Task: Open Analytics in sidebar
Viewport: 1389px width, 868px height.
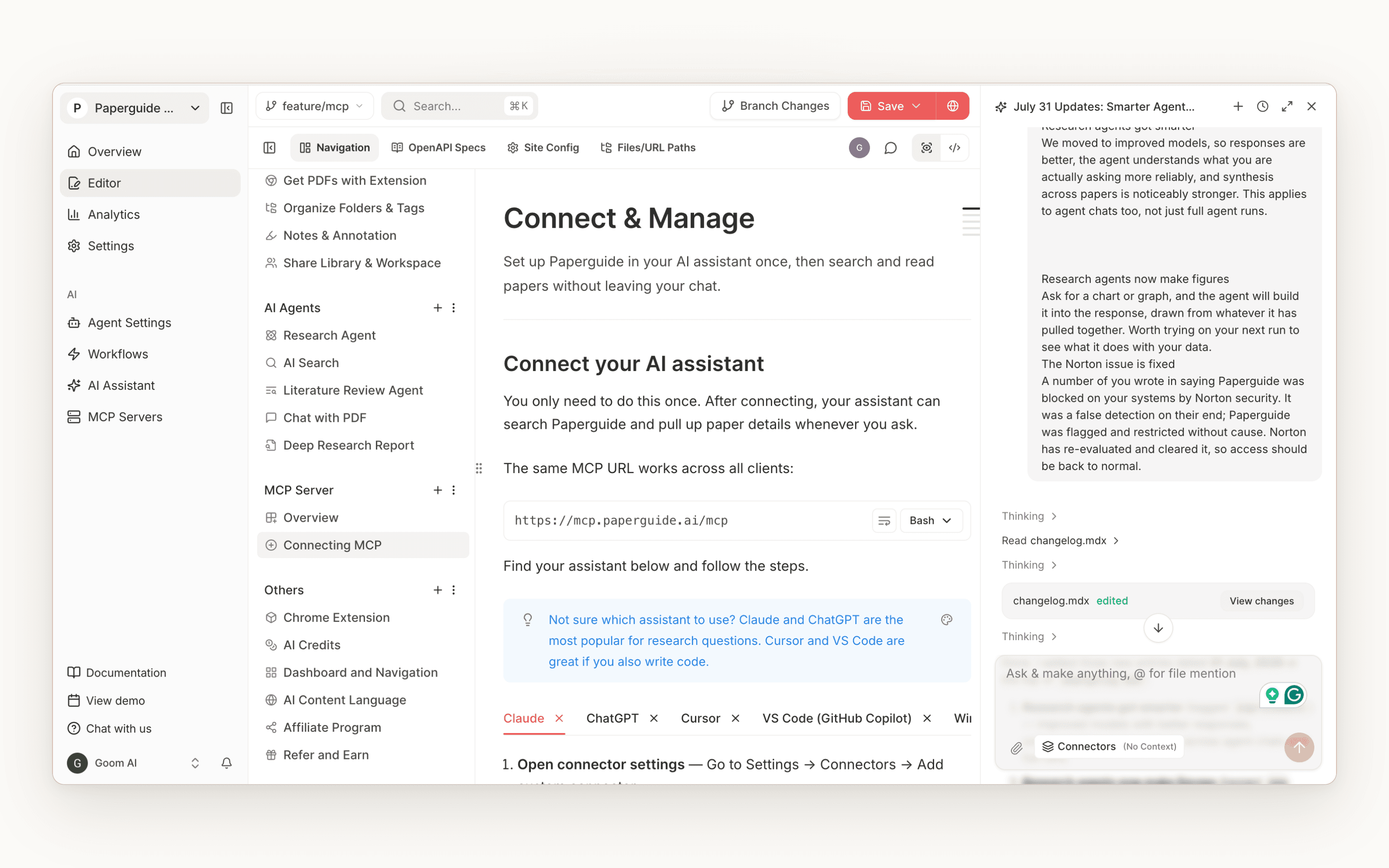Action: click(150, 214)
